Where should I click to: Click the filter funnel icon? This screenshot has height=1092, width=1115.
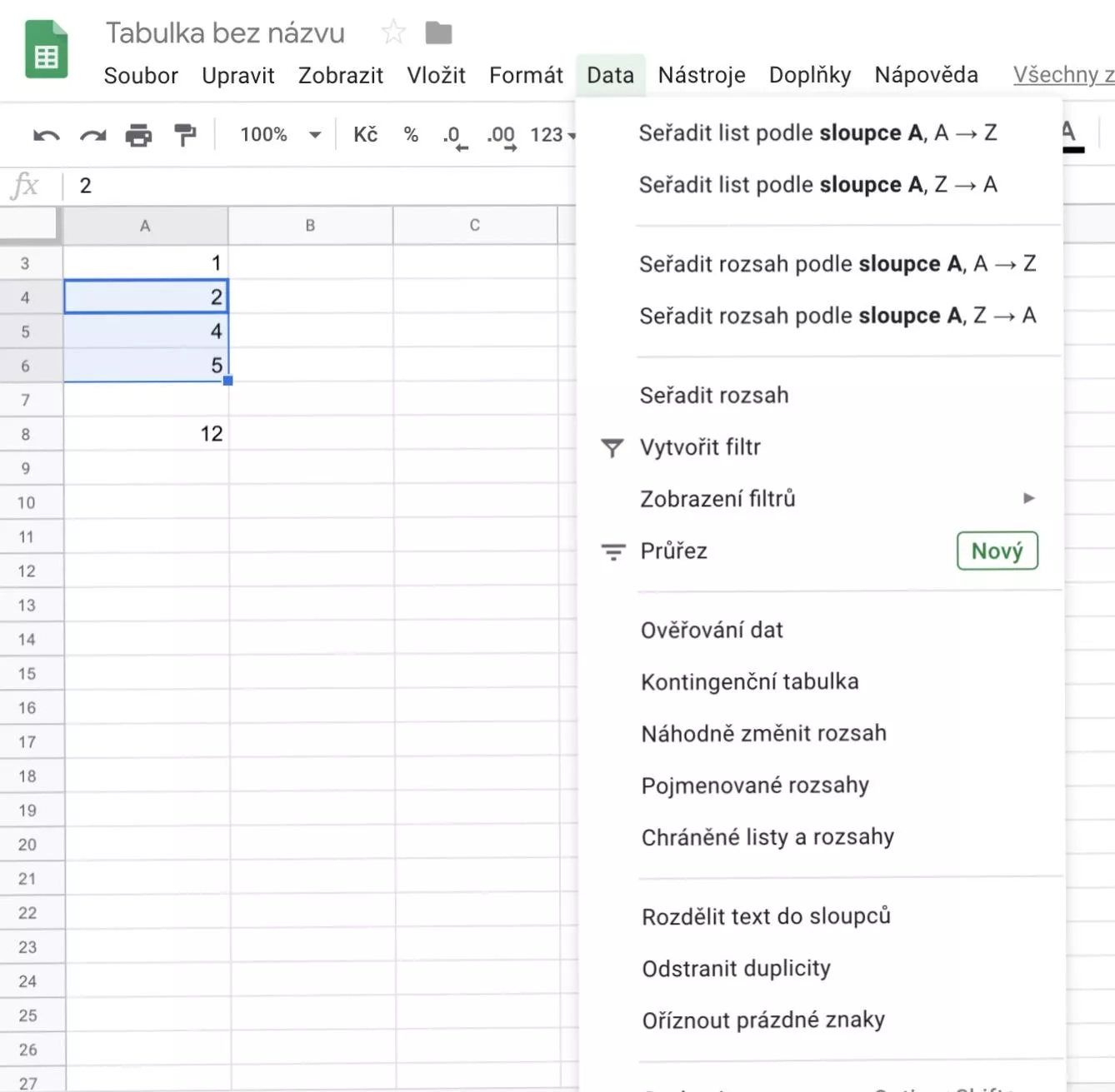[x=612, y=448]
